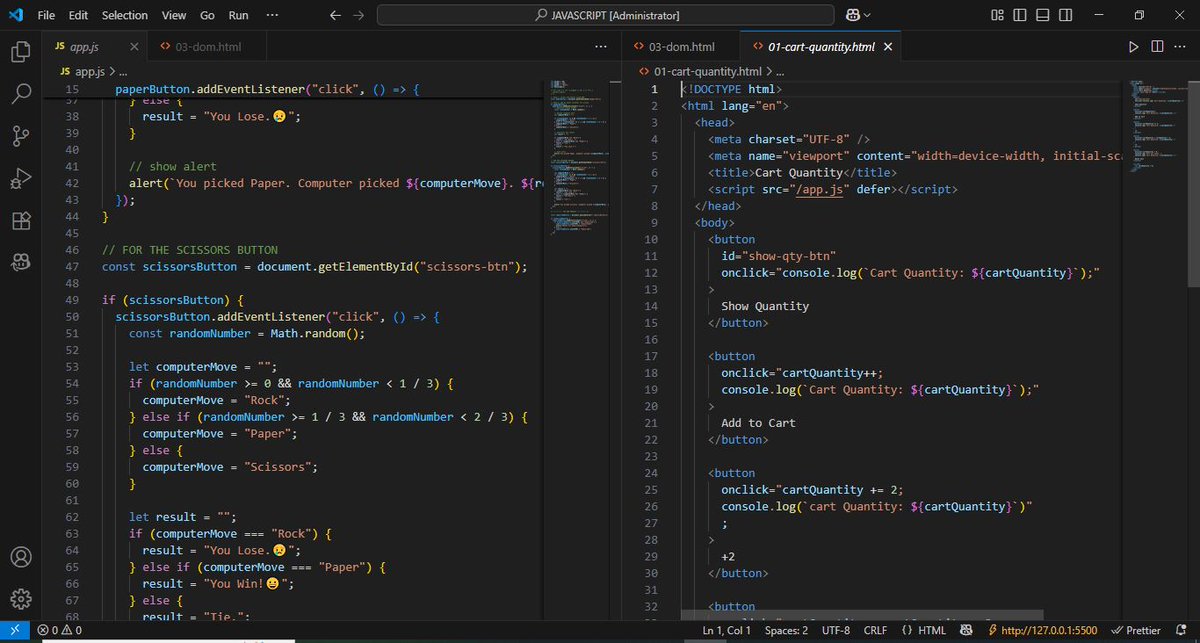
Task: Open the Source Control view
Action: coord(20,135)
